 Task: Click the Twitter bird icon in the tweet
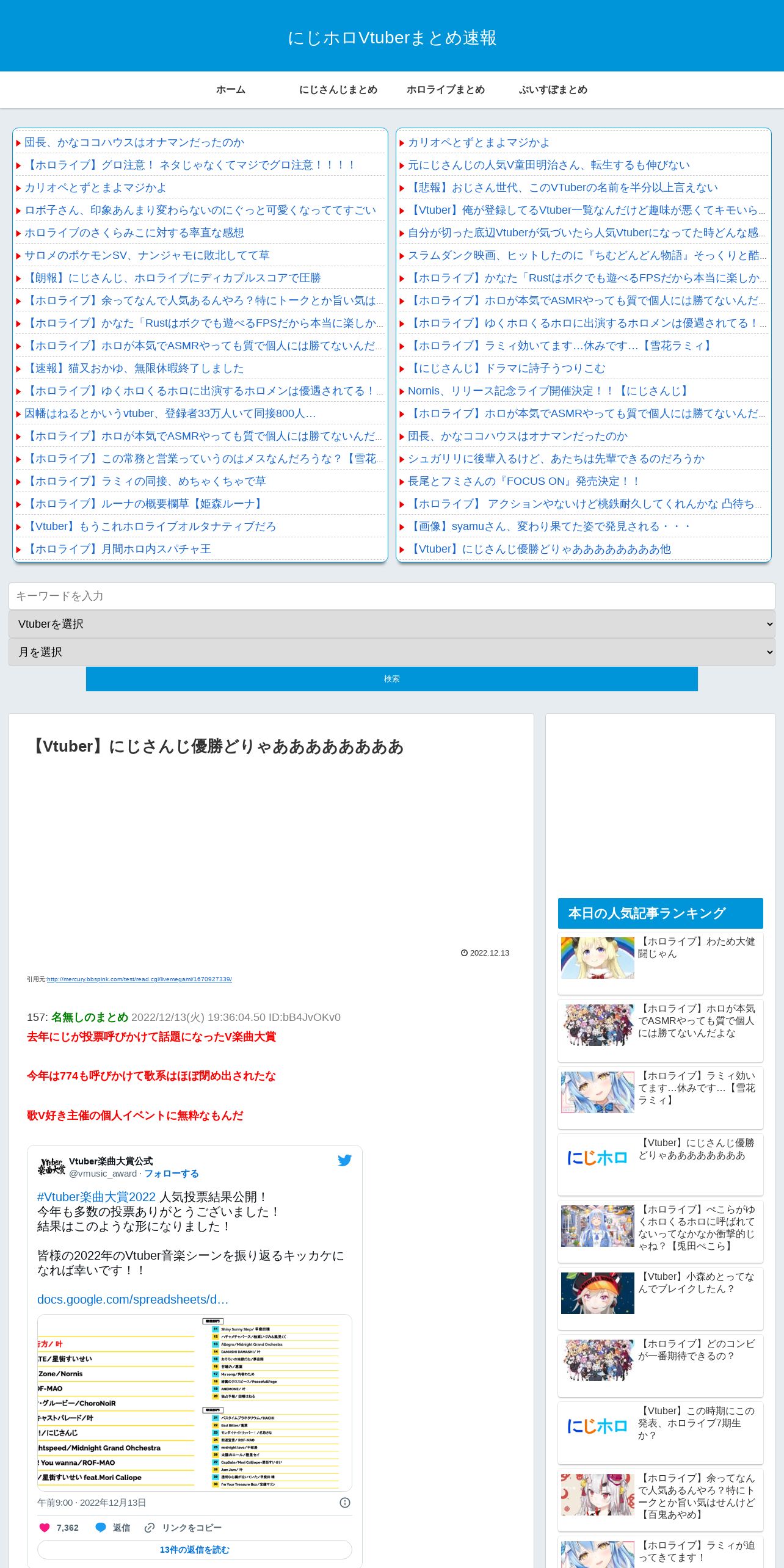click(344, 1161)
